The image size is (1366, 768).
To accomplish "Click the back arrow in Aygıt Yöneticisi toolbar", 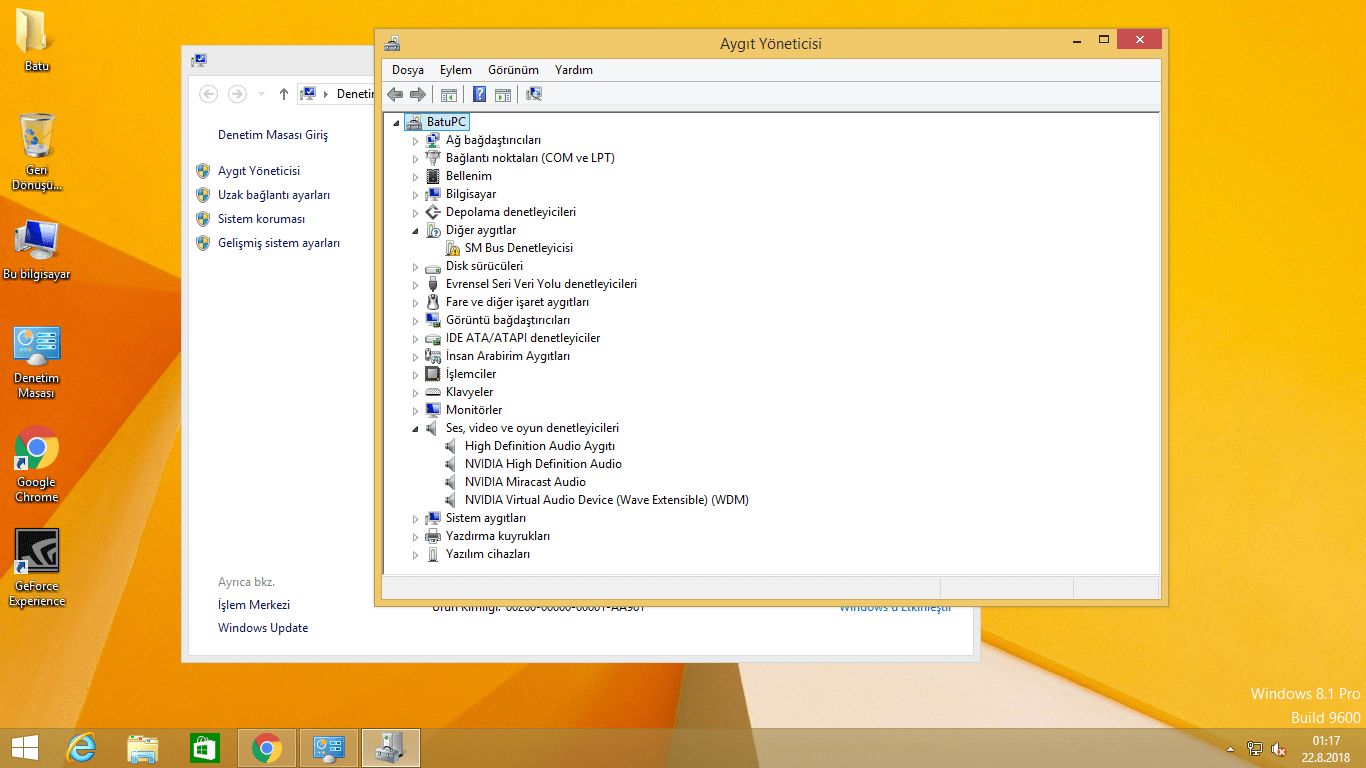I will 395,94.
